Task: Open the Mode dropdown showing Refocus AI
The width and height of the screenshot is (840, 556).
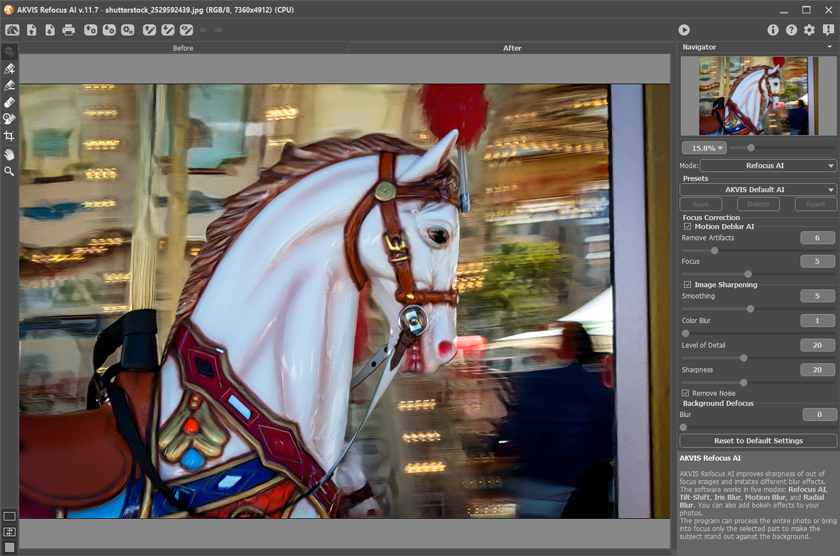Action: [768, 166]
